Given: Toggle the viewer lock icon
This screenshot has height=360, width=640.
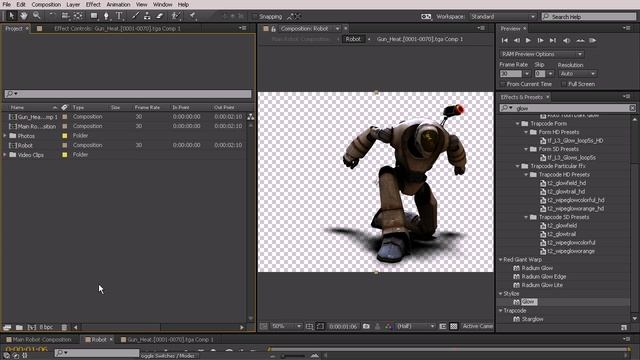Looking at the screenshot, I should (273, 29).
